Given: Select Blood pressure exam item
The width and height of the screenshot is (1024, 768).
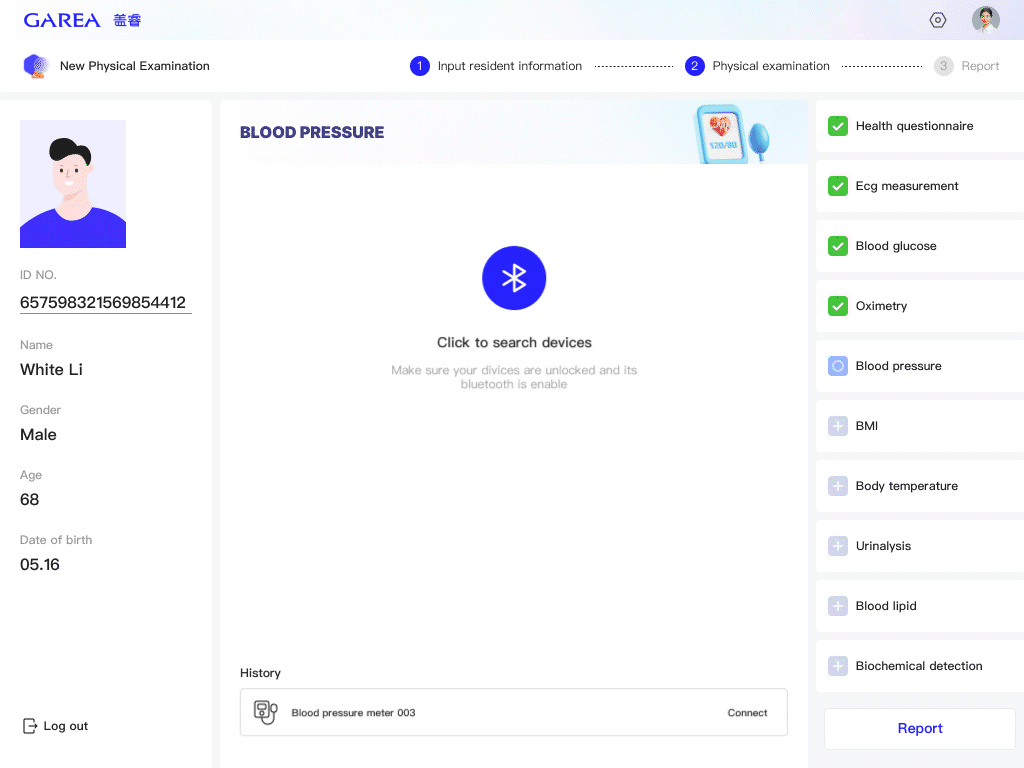Looking at the screenshot, I should (920, 366).
